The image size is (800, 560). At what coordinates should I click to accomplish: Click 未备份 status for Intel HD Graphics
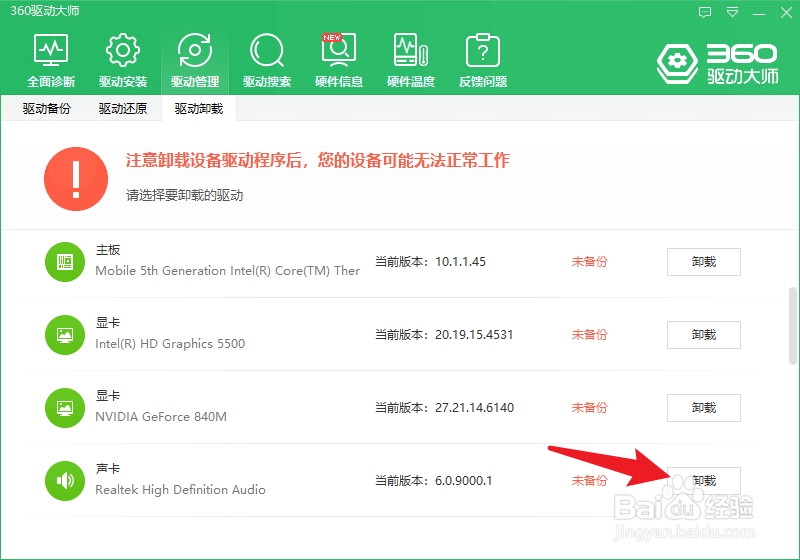coord(589,335)
